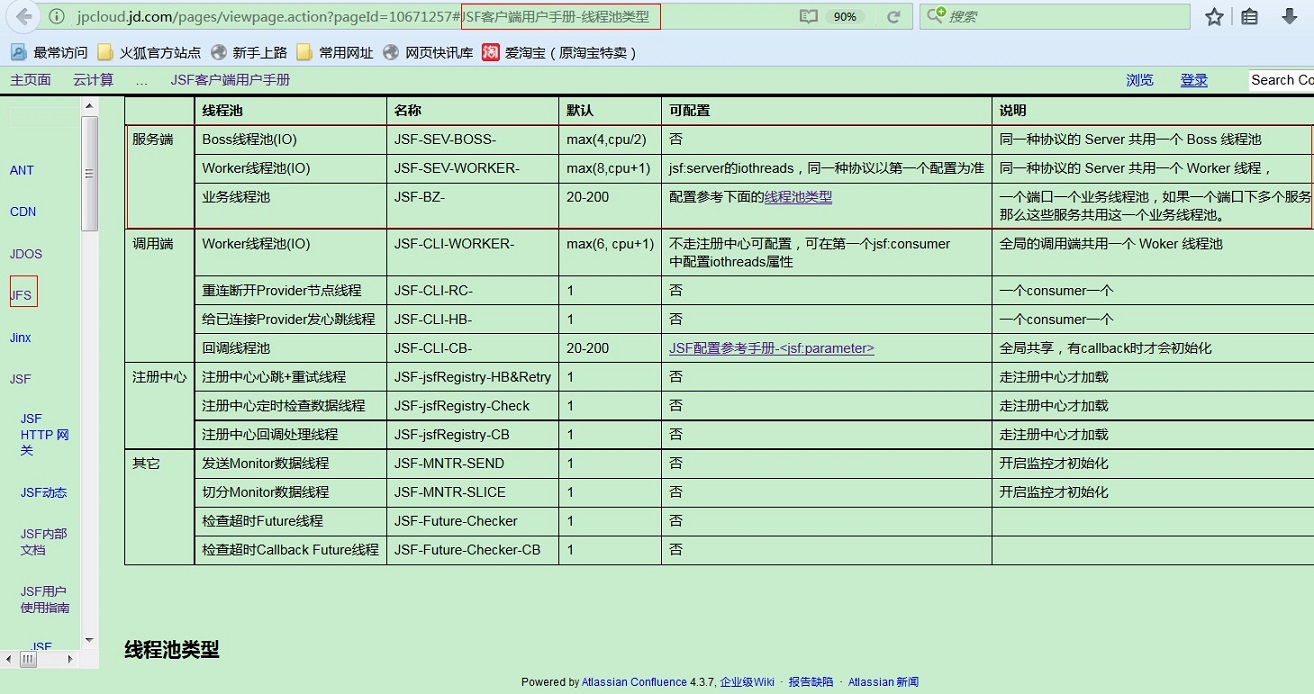Open the bookmarks list icon
The width and height of the screenshot is (1314, 694).
pos(1250,16)
